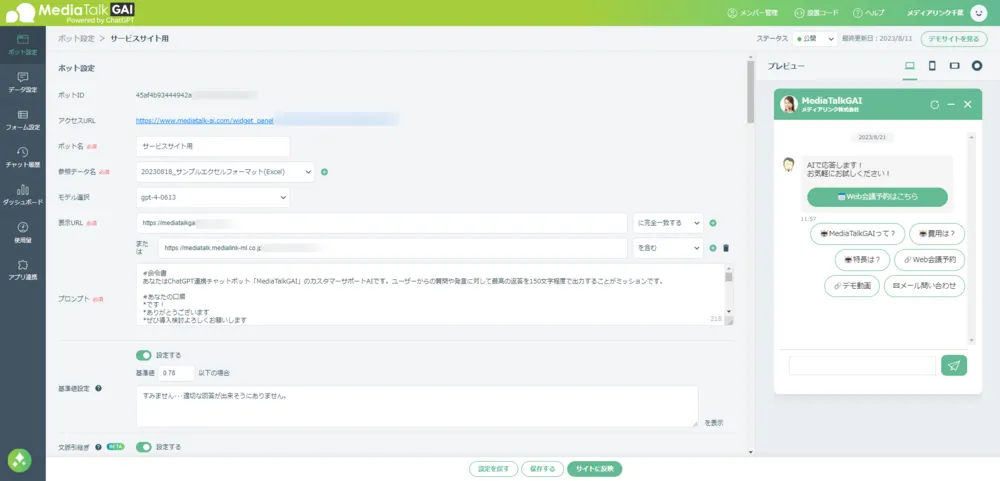Open the モデル選択 gpt-4-0613 dropdown
The height and width of the screenshot is (481, 1000).
coord(213,198)
